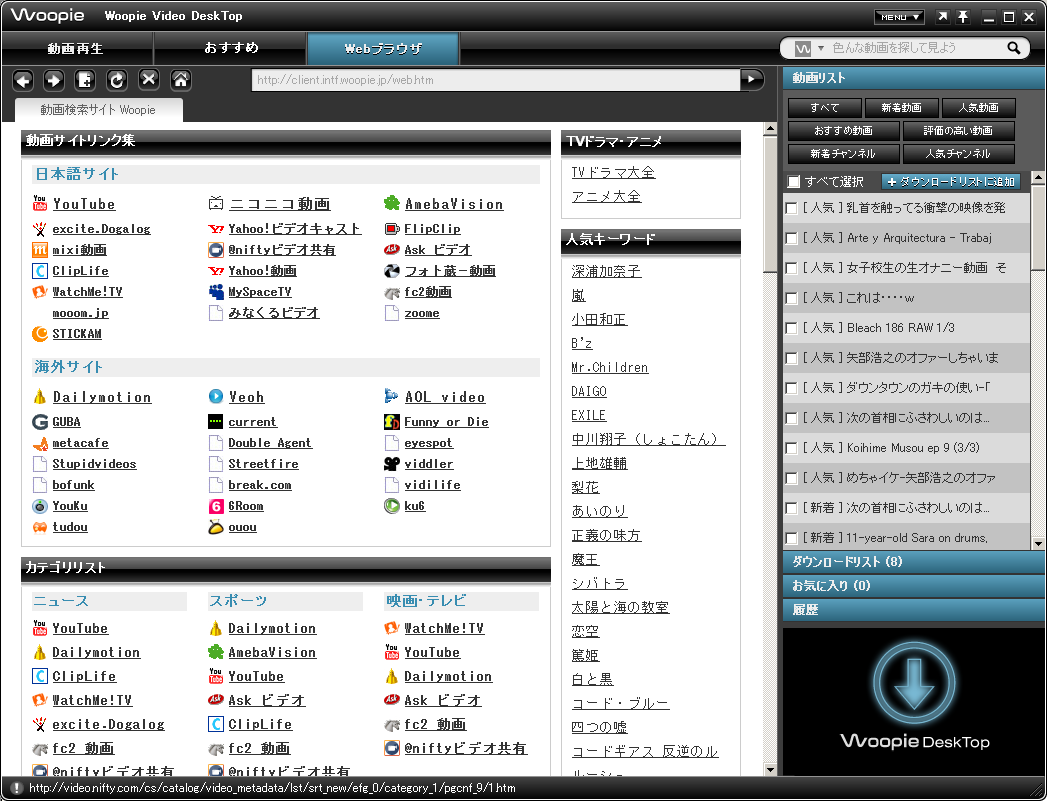Open the search engine selector arrow
The image size is (1047, 801).
coord(821,48)
